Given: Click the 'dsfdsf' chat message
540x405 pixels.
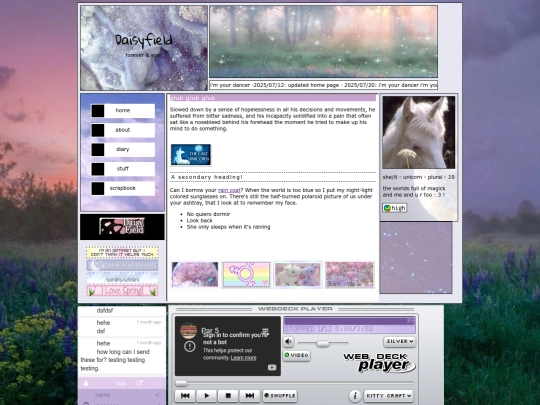Looking at the screenshot, I should (105, 310).
